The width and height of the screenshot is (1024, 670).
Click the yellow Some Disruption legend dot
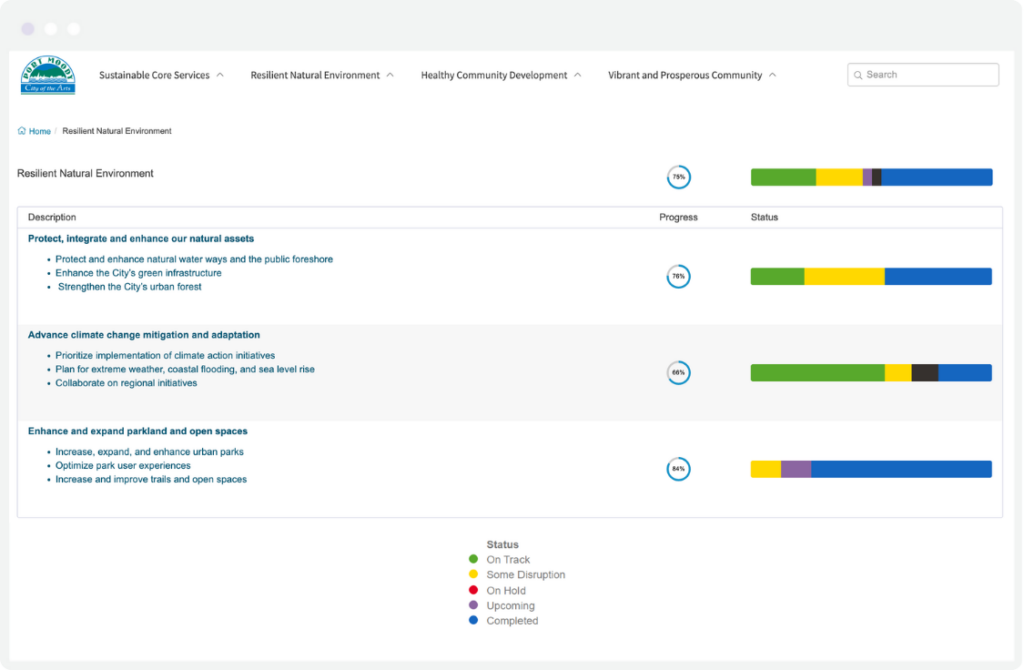coord(473,574)
